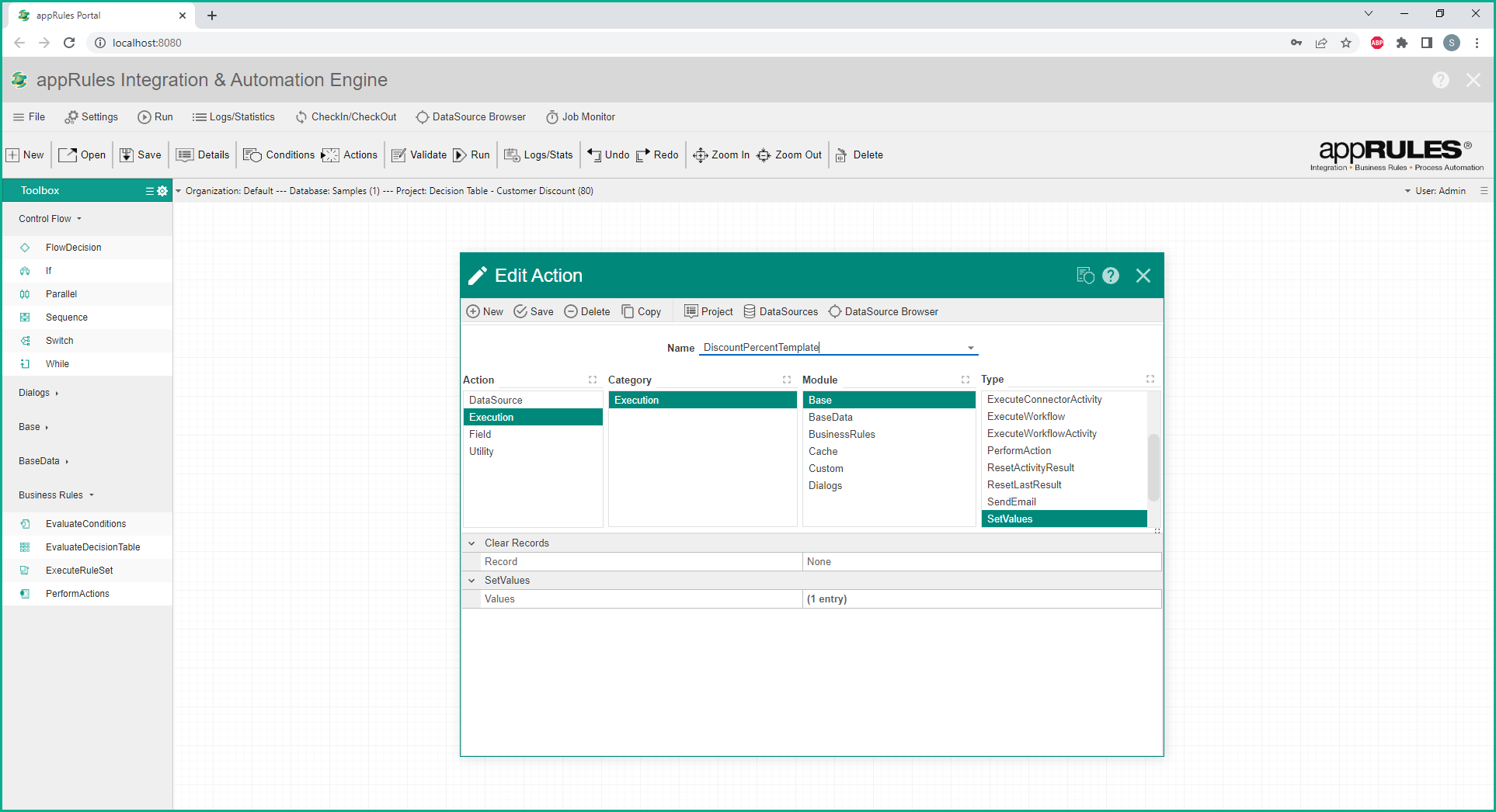Select BusinessRules in Module list
This screenshot has width=1496, height=812.
(841, 435)
